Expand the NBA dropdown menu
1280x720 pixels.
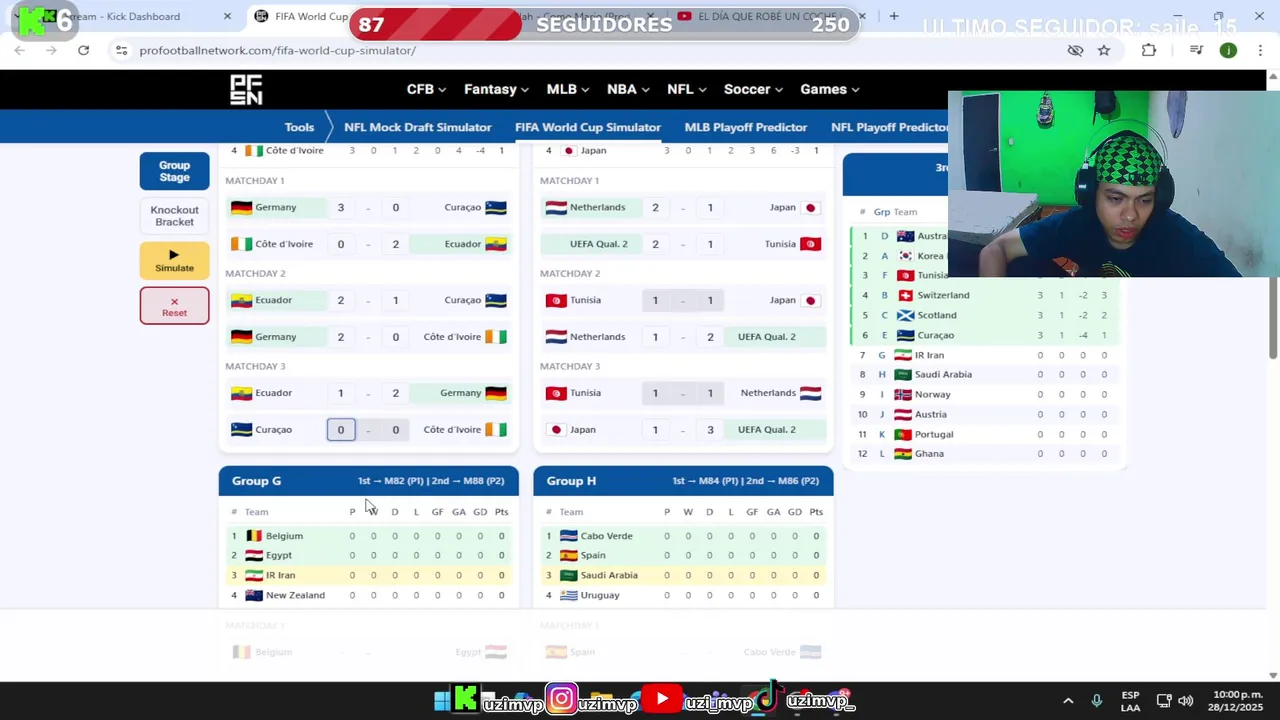(628, 89)
